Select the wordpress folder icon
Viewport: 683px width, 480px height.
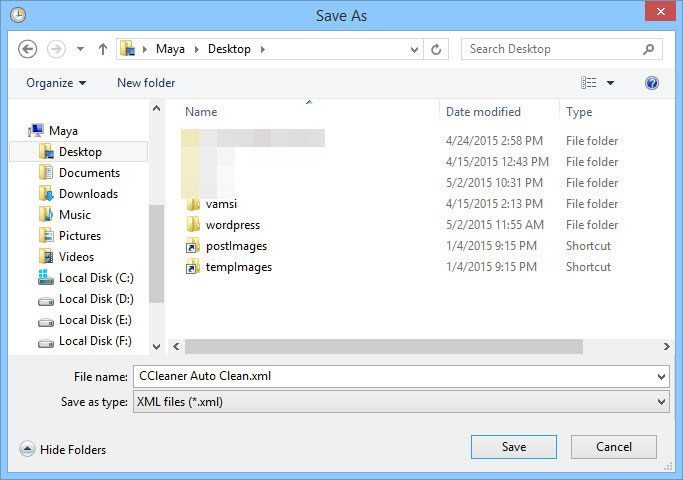[193, 225]
